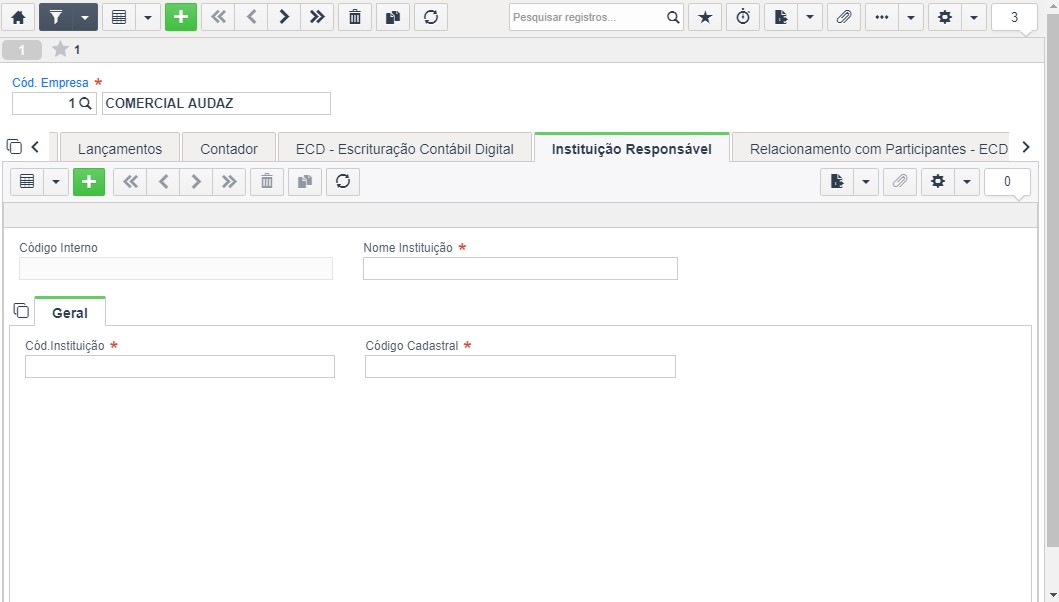Add institution with inner green plus button
Screen dimensions: 1059x602
click(x=88, y=182)
